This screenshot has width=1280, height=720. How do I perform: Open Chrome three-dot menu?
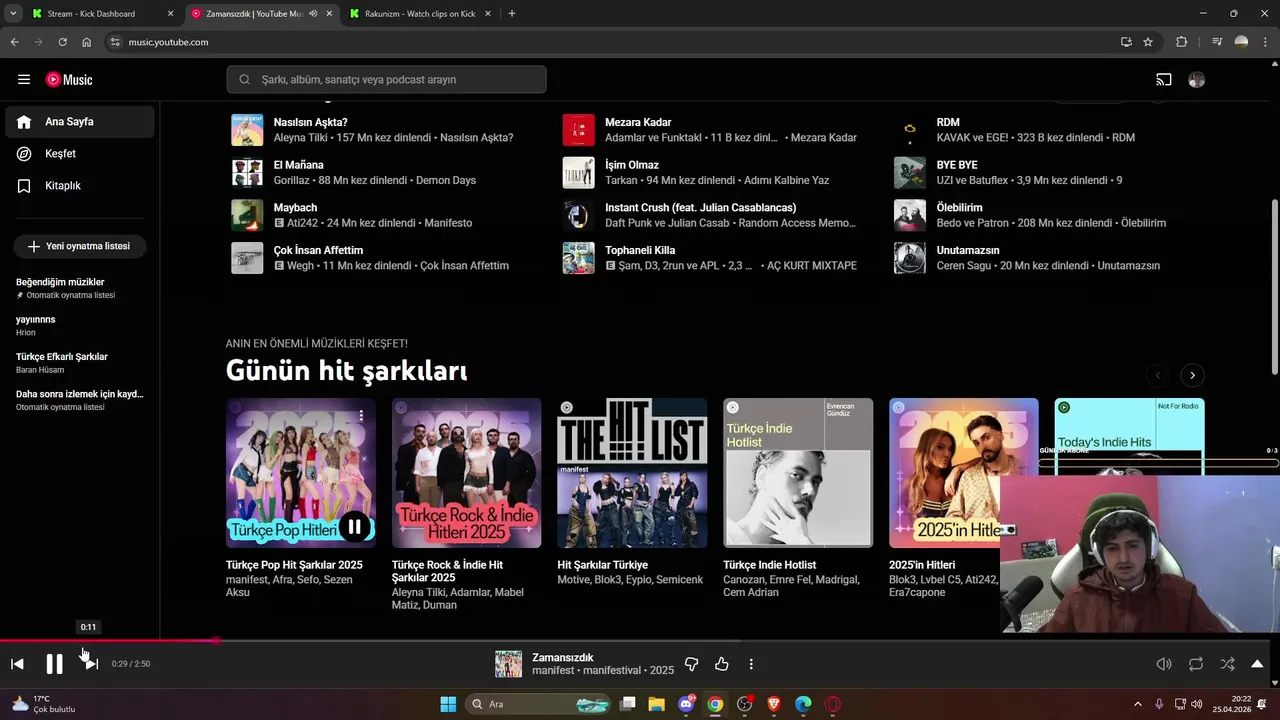(1266, 42)
